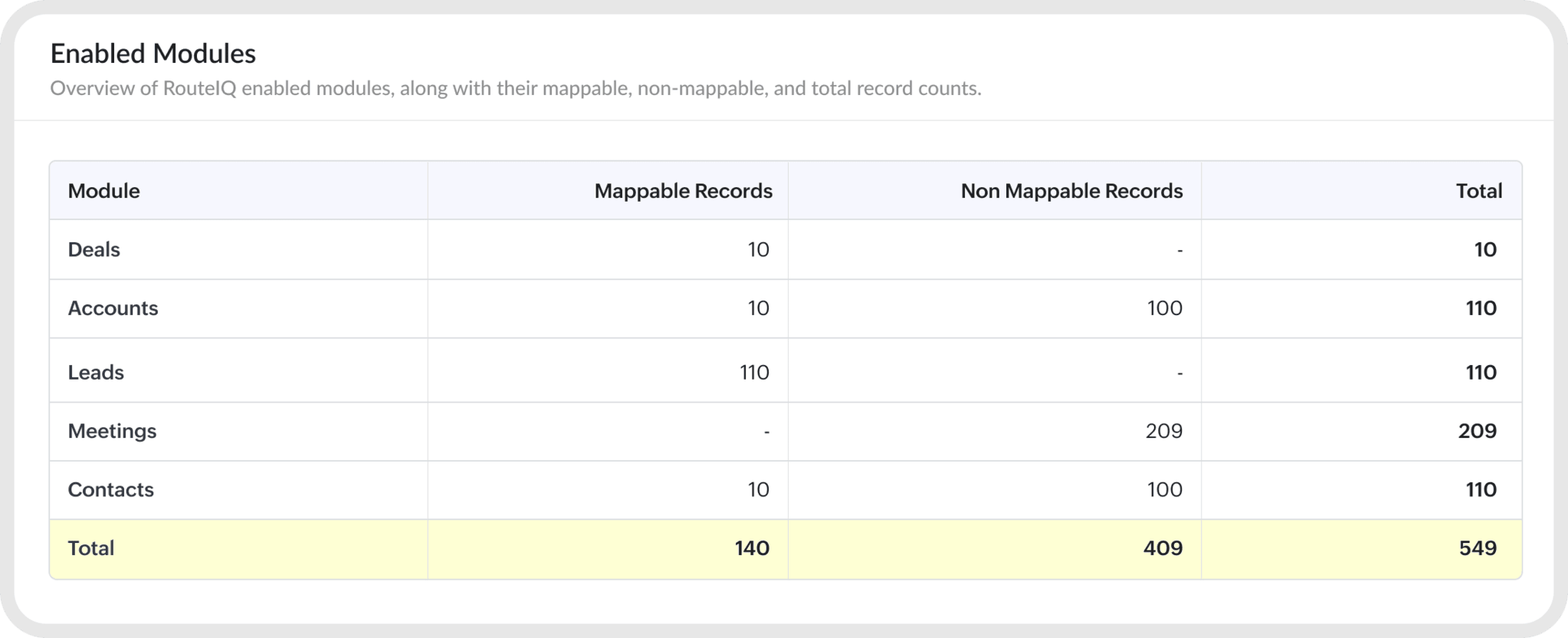
Task: Select the Leads module row
Action: pos(786,371)
